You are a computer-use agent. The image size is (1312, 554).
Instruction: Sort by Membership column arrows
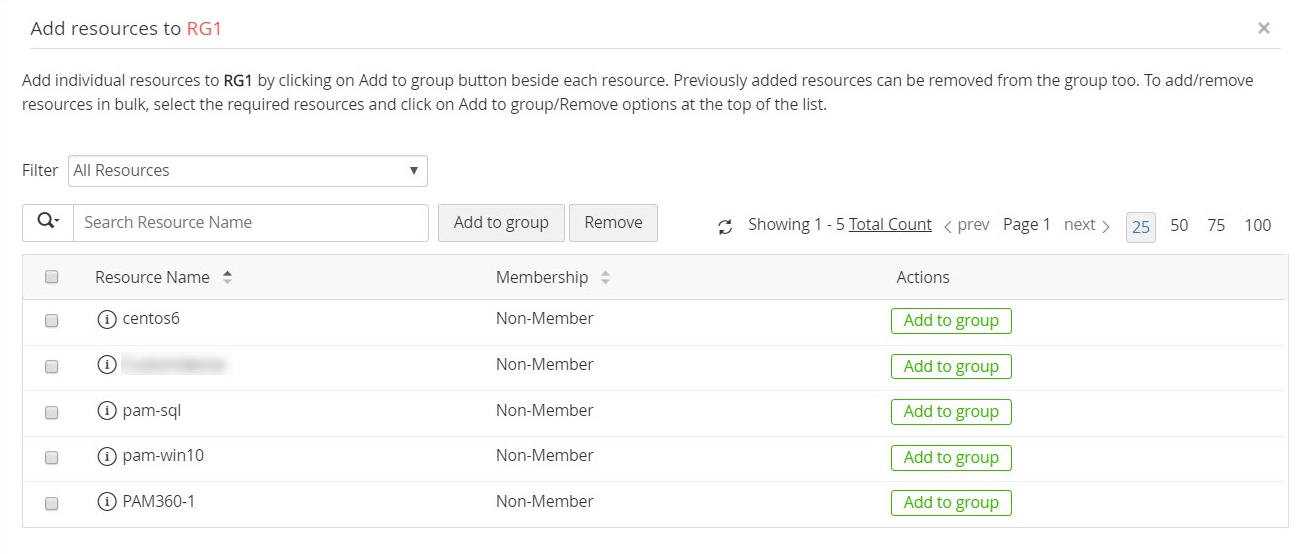tap(605, 278)
